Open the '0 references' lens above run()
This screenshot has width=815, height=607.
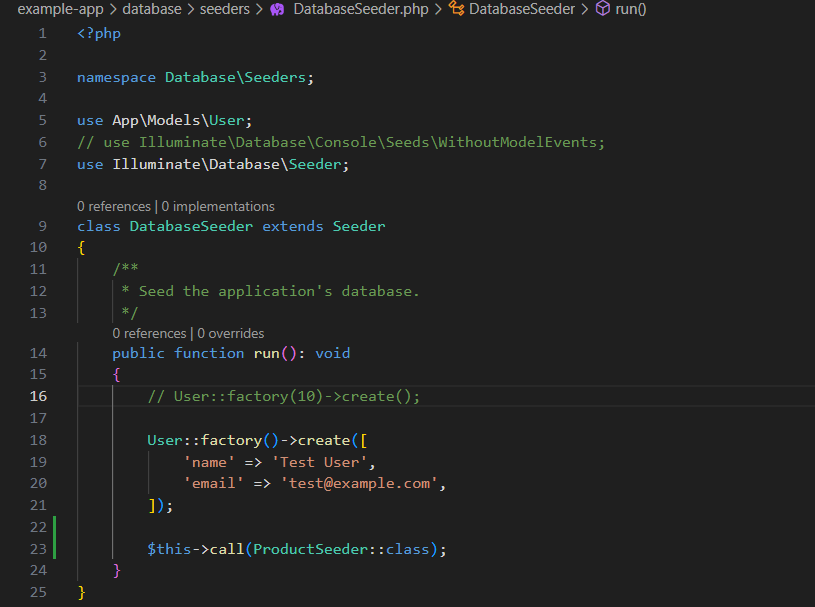coord(149,333)
